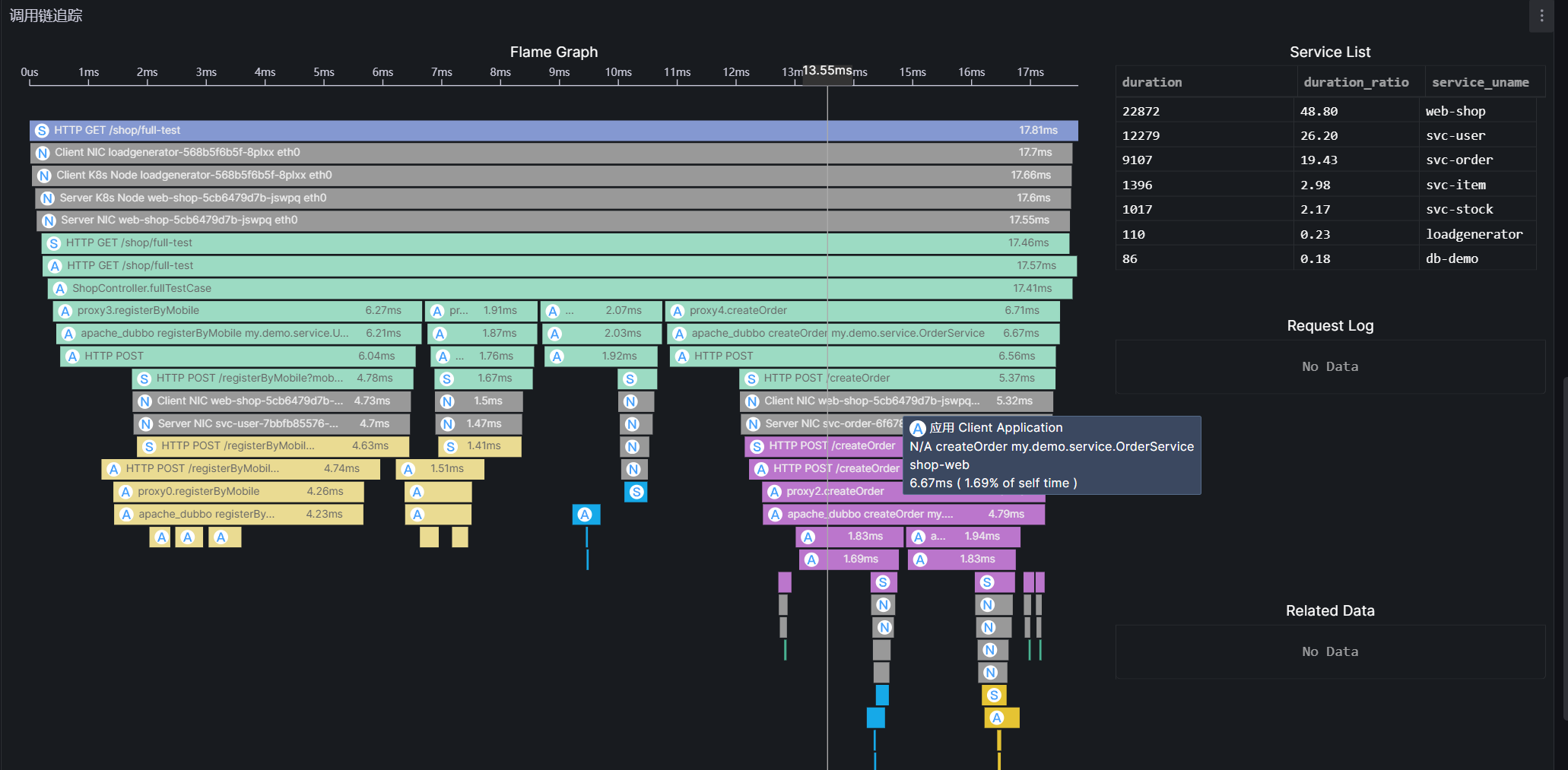The image size is (1568, 770).
Task: Select the proxy0.registerByMobile 4.26ms yellow span
Action: 239,492
